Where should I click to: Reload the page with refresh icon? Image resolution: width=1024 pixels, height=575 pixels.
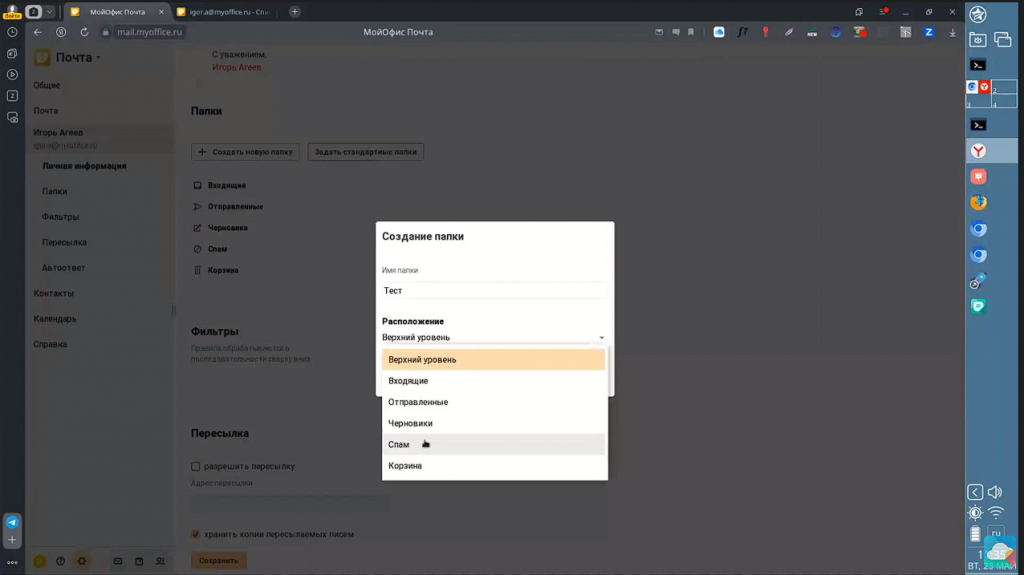pos(84,32)
